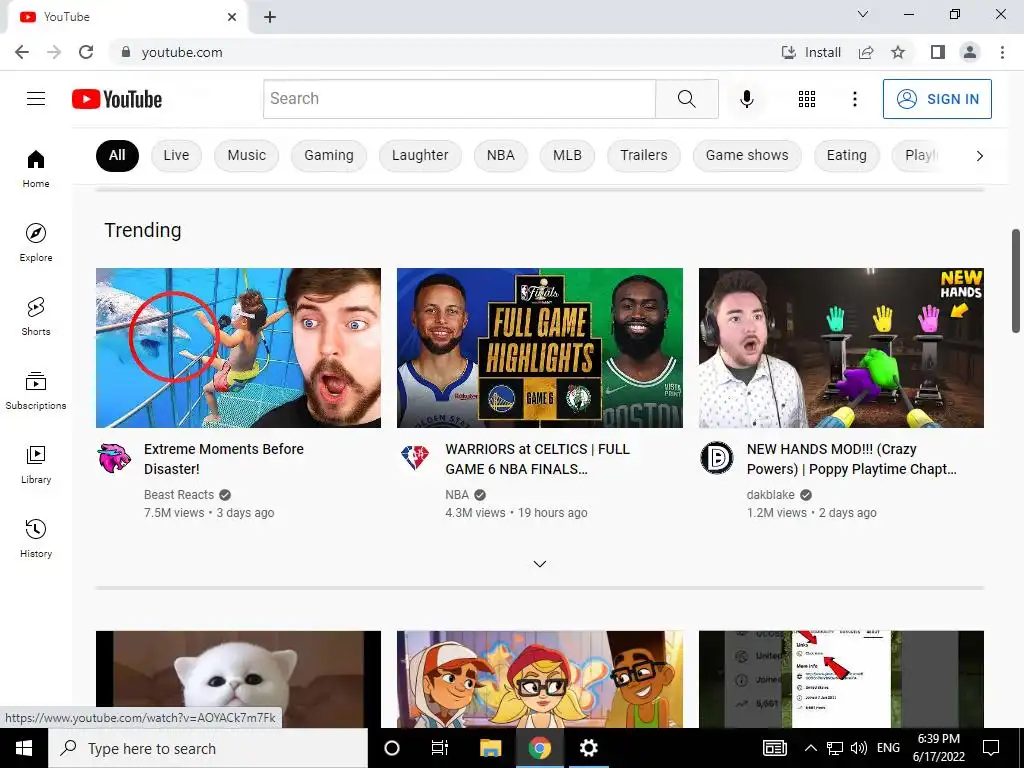Open Task View in taskbar

tap(440, 748)
